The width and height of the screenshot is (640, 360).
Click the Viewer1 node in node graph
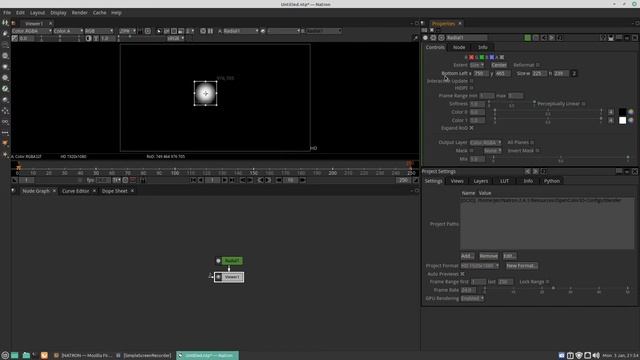point(229,277)
